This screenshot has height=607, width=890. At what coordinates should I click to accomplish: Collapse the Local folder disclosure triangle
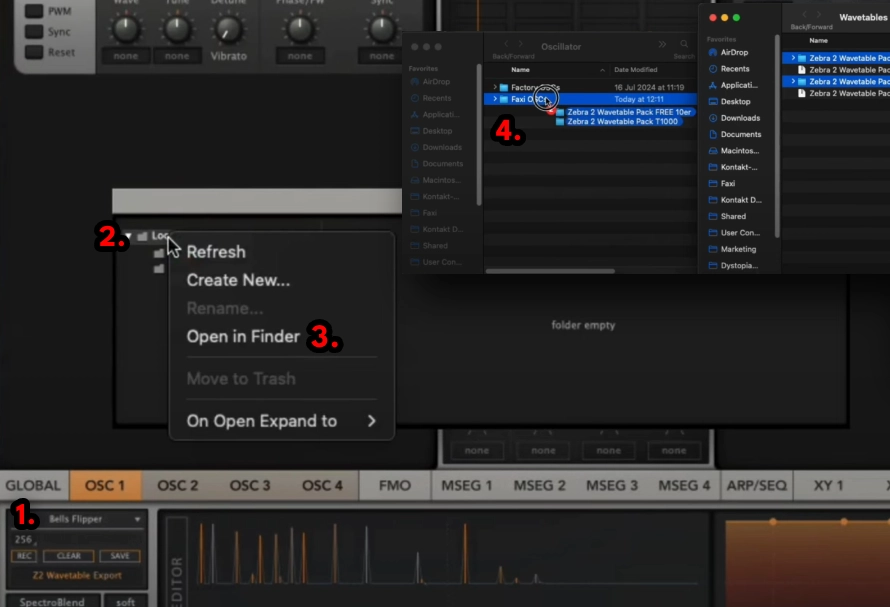[x=128, y=236]
